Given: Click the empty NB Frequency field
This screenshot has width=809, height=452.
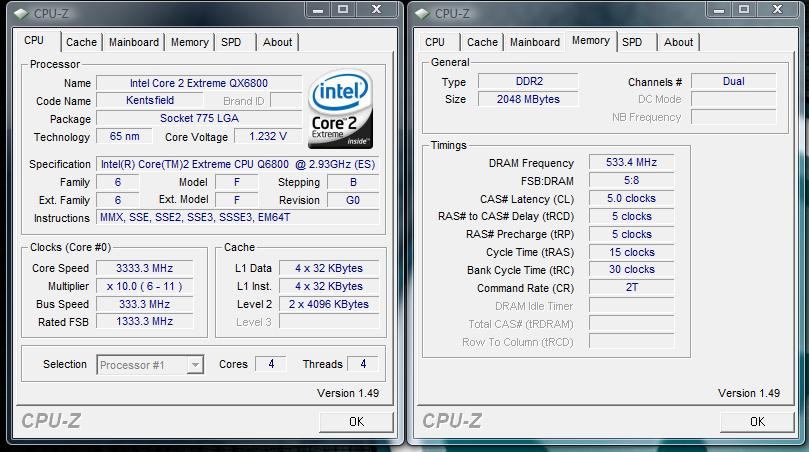Looking at the screenshot, I should pos(733,117).
